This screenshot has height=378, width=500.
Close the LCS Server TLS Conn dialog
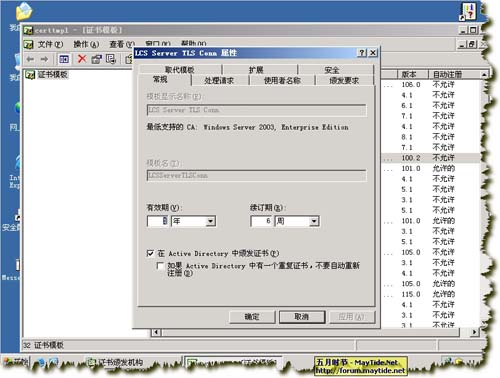(x=373, y=53)
